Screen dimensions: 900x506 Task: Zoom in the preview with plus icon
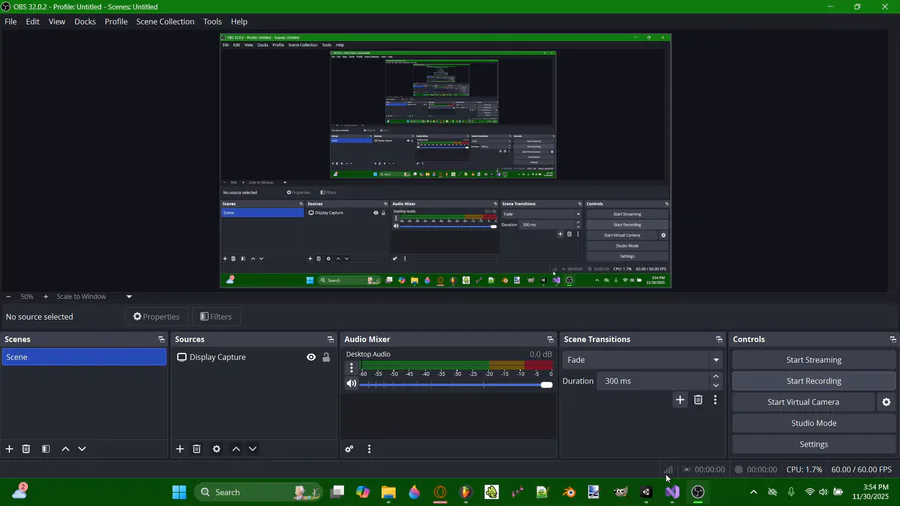(x=46, y=297)
